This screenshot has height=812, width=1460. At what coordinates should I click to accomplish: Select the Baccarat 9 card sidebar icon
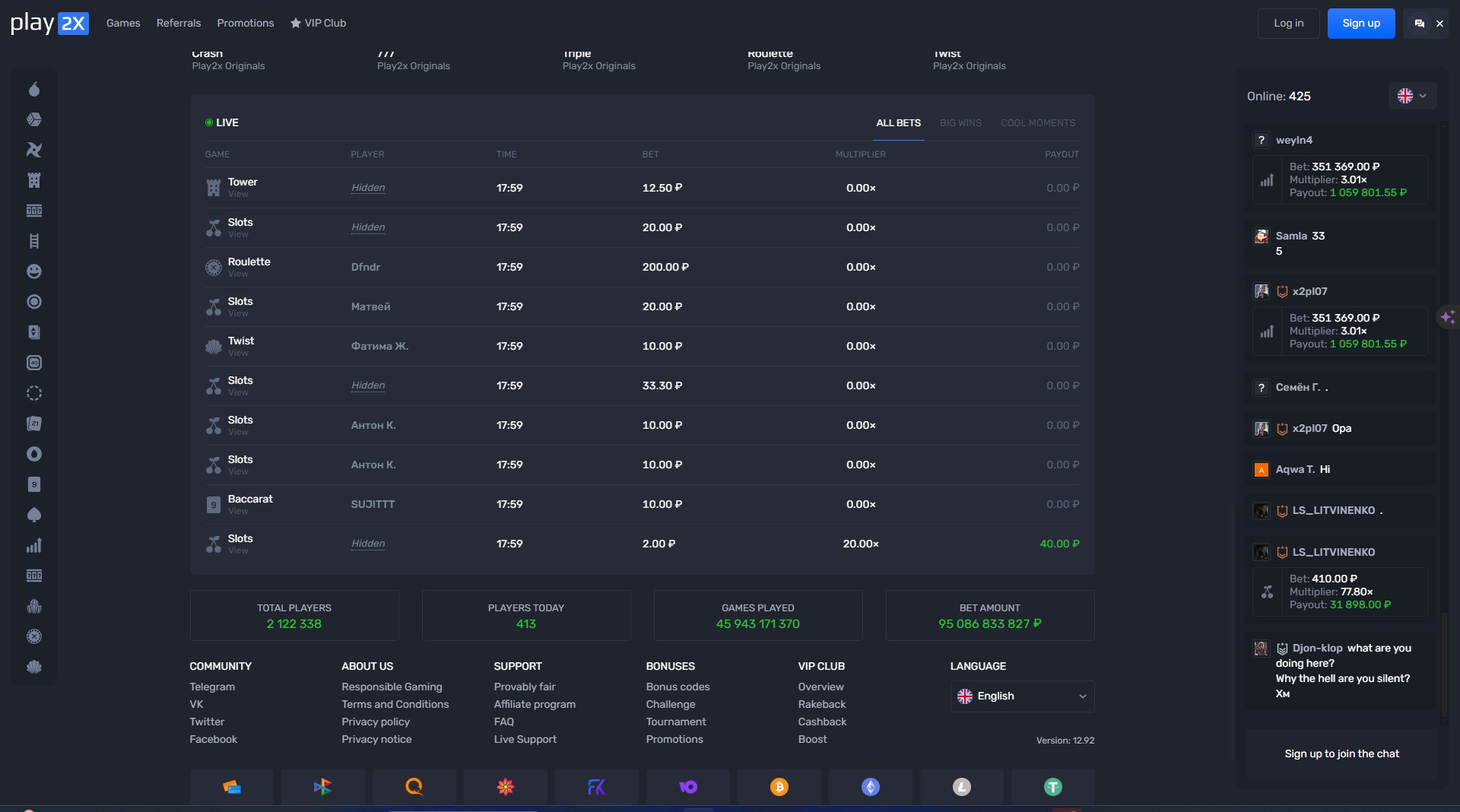click(34, 484)
